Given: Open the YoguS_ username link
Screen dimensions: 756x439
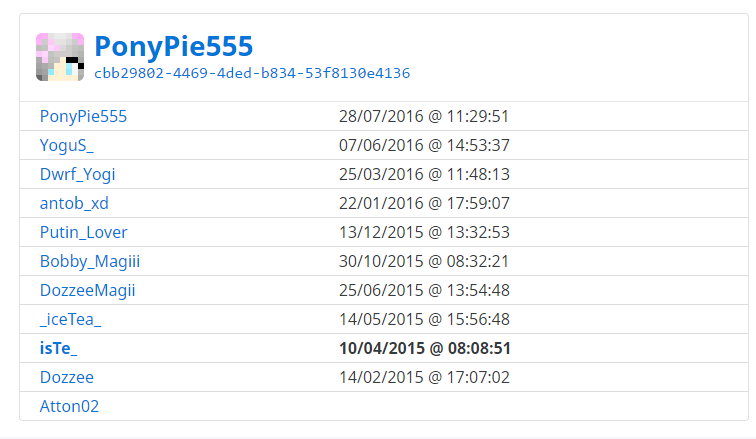Looking at the screenshot, I should pos(67,145).
